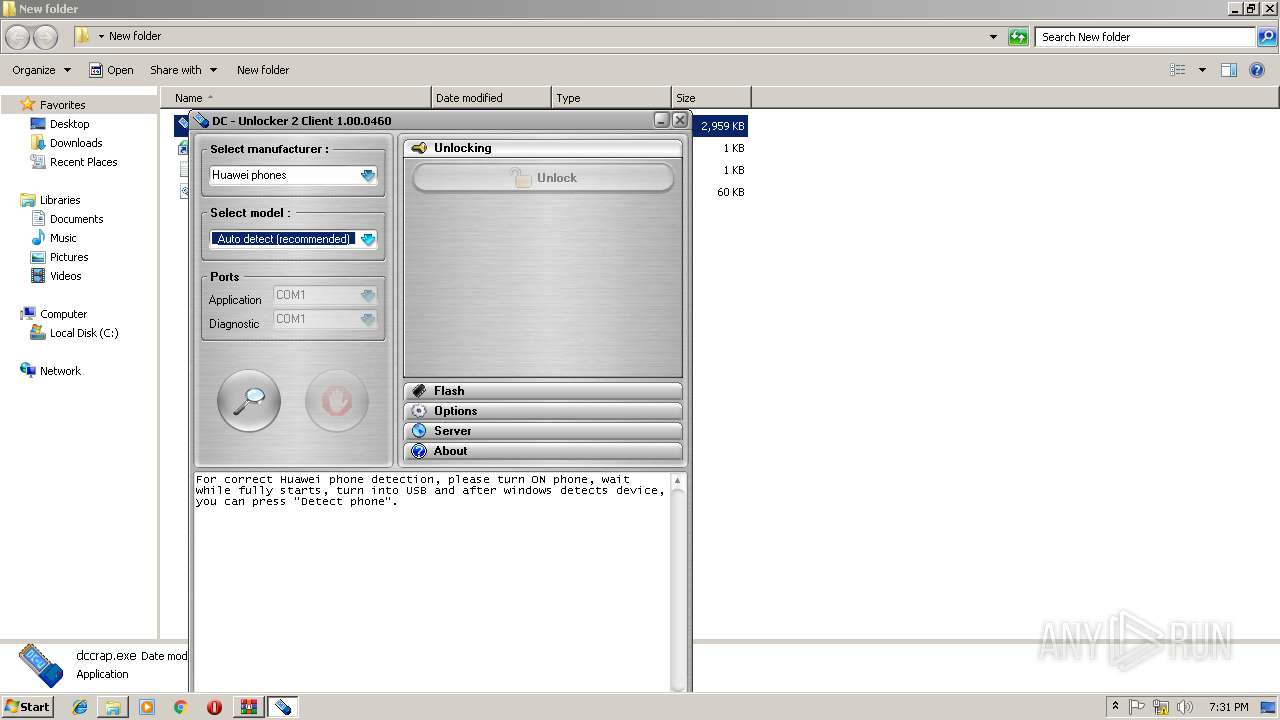The height and width of the screenshot is (720, 1280).
Task: Click the Explorer Forward navigation button
Action: [x=46, y=37]
